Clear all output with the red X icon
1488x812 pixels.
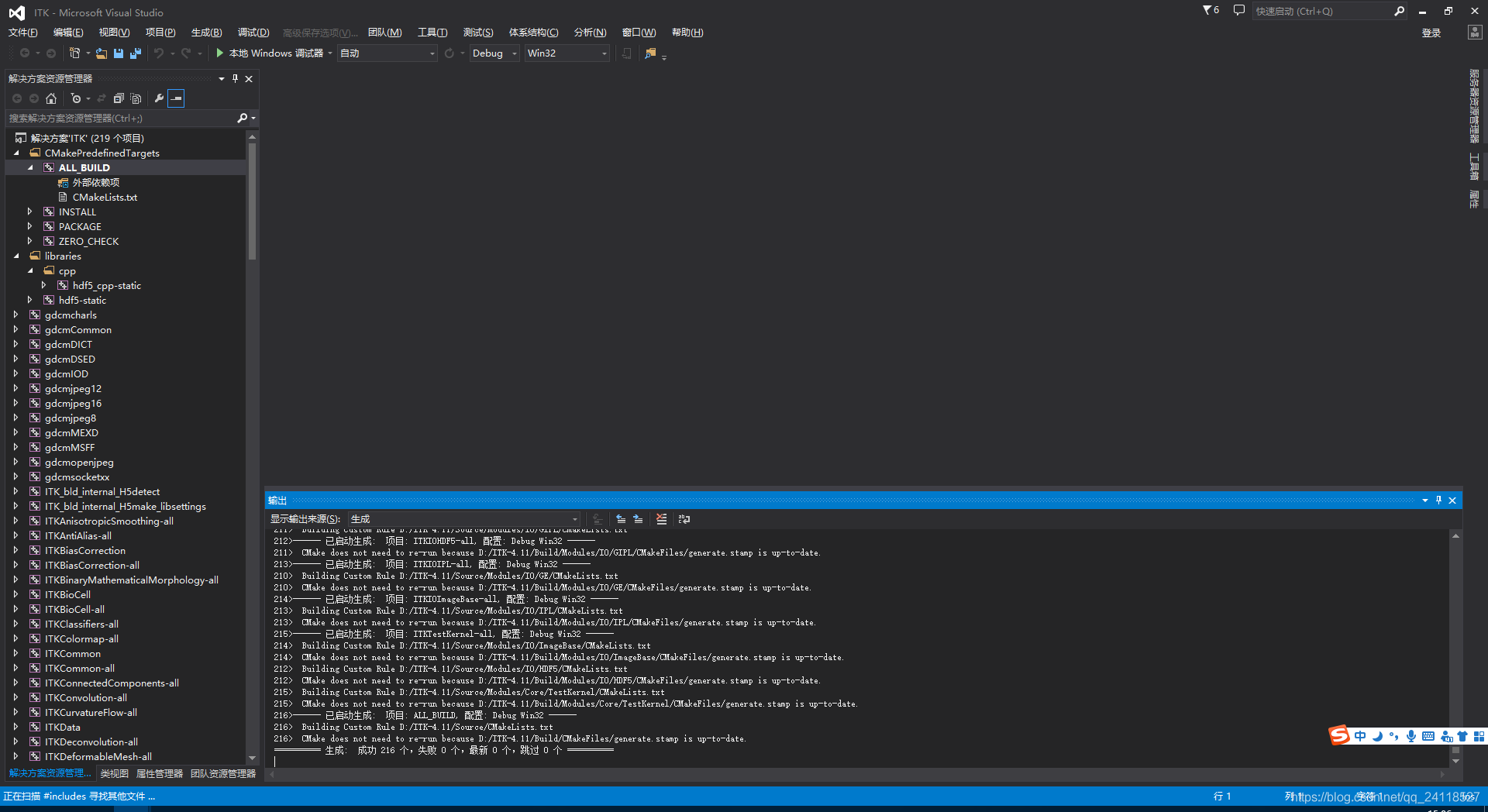click(x=661, y=519)
